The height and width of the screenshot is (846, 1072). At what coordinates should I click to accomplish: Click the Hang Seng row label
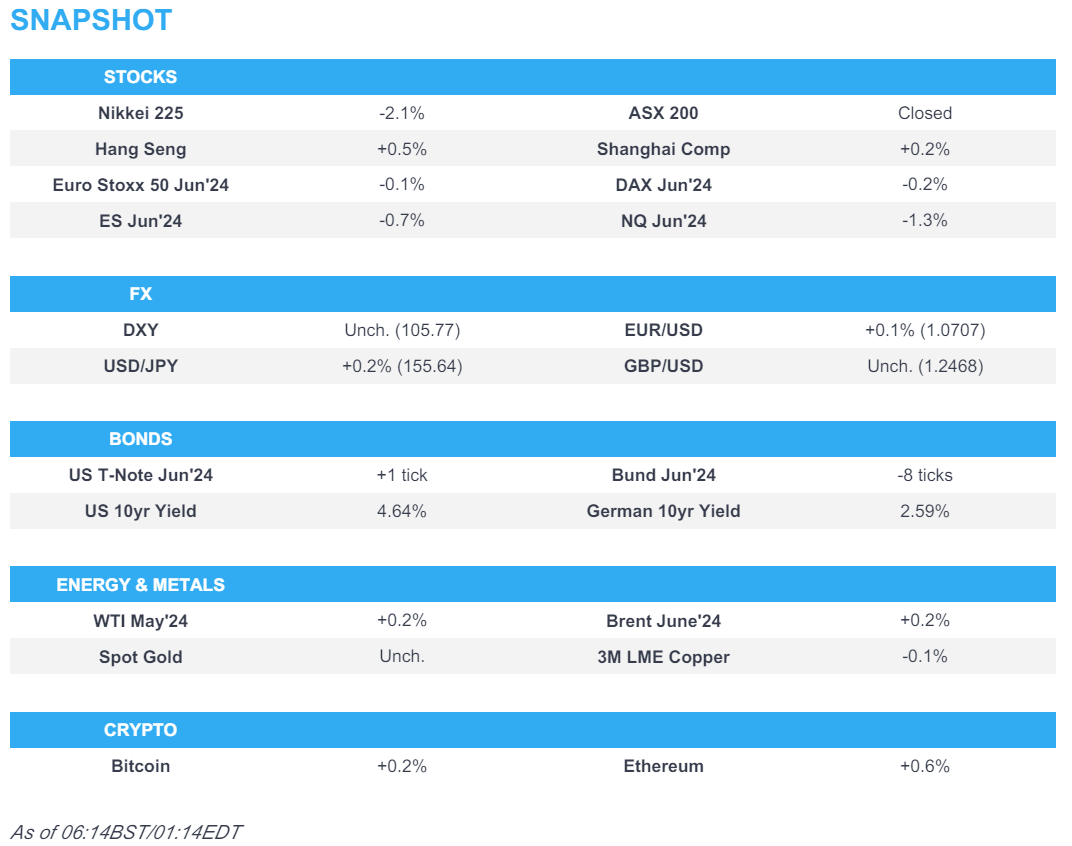[x=140, y=149]
